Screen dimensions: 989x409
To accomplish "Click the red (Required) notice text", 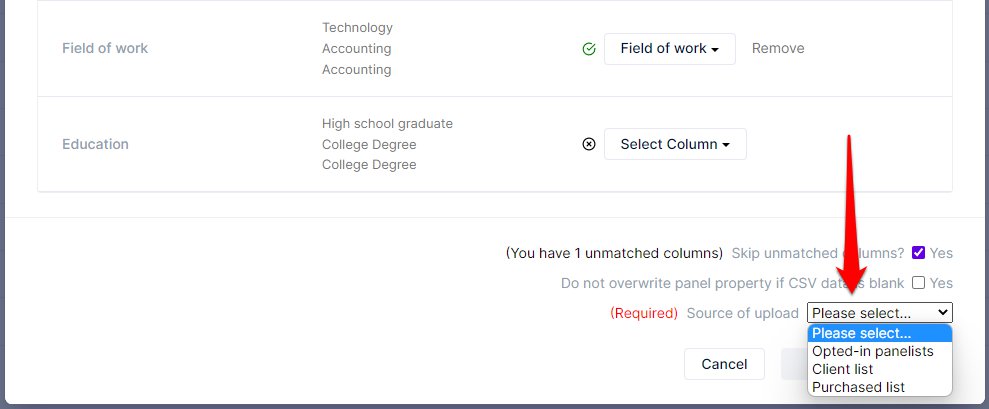I will 643,313.
